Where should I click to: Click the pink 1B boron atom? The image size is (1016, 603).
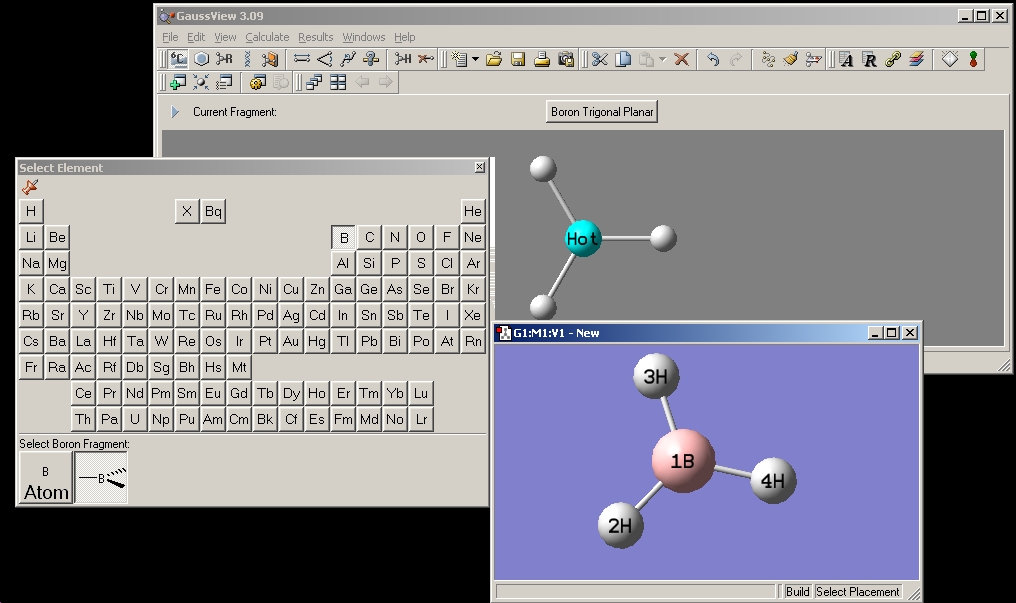(683, 461)
